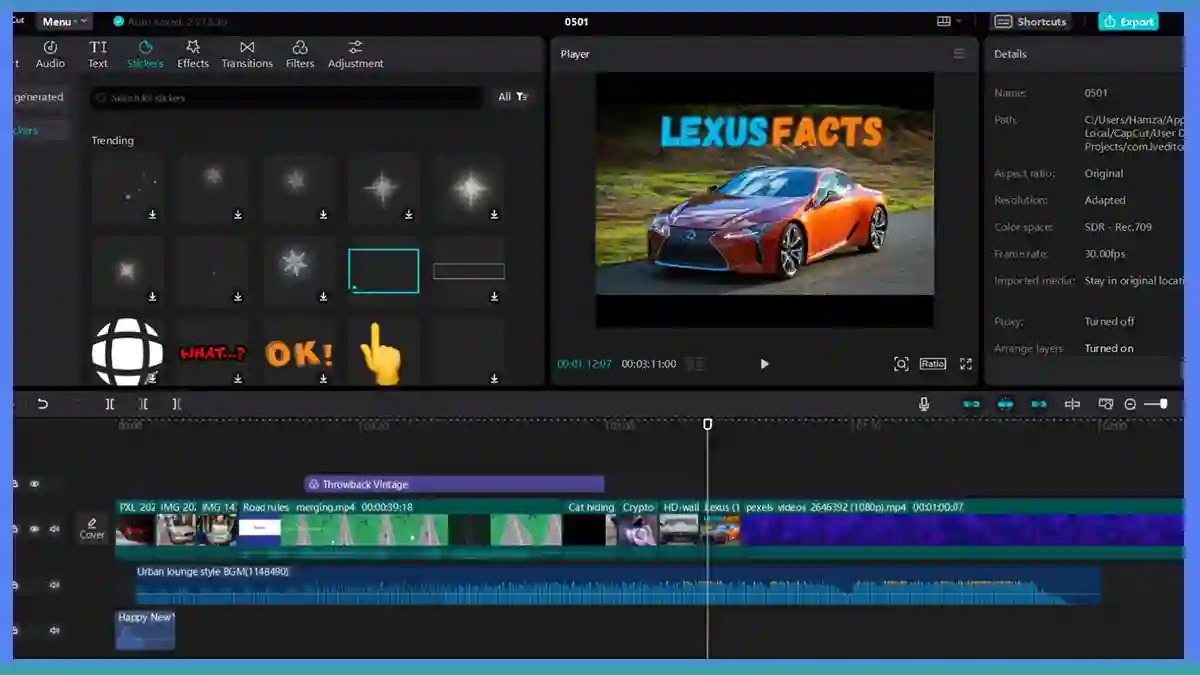Open the All sticker filter dropdown
The image size is (1200, 675).
click(513, 97)
